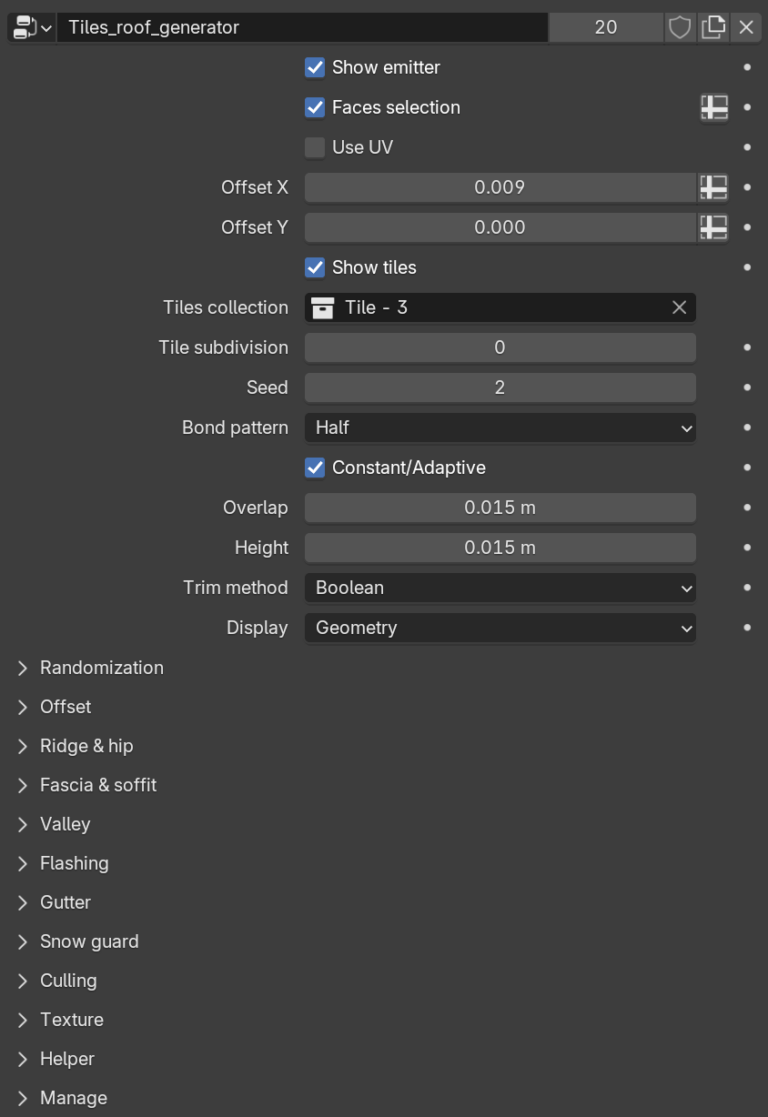Viewport: 768px width, 1117px height.
Task: Click the 20 users count button
Action: [606, 27]
